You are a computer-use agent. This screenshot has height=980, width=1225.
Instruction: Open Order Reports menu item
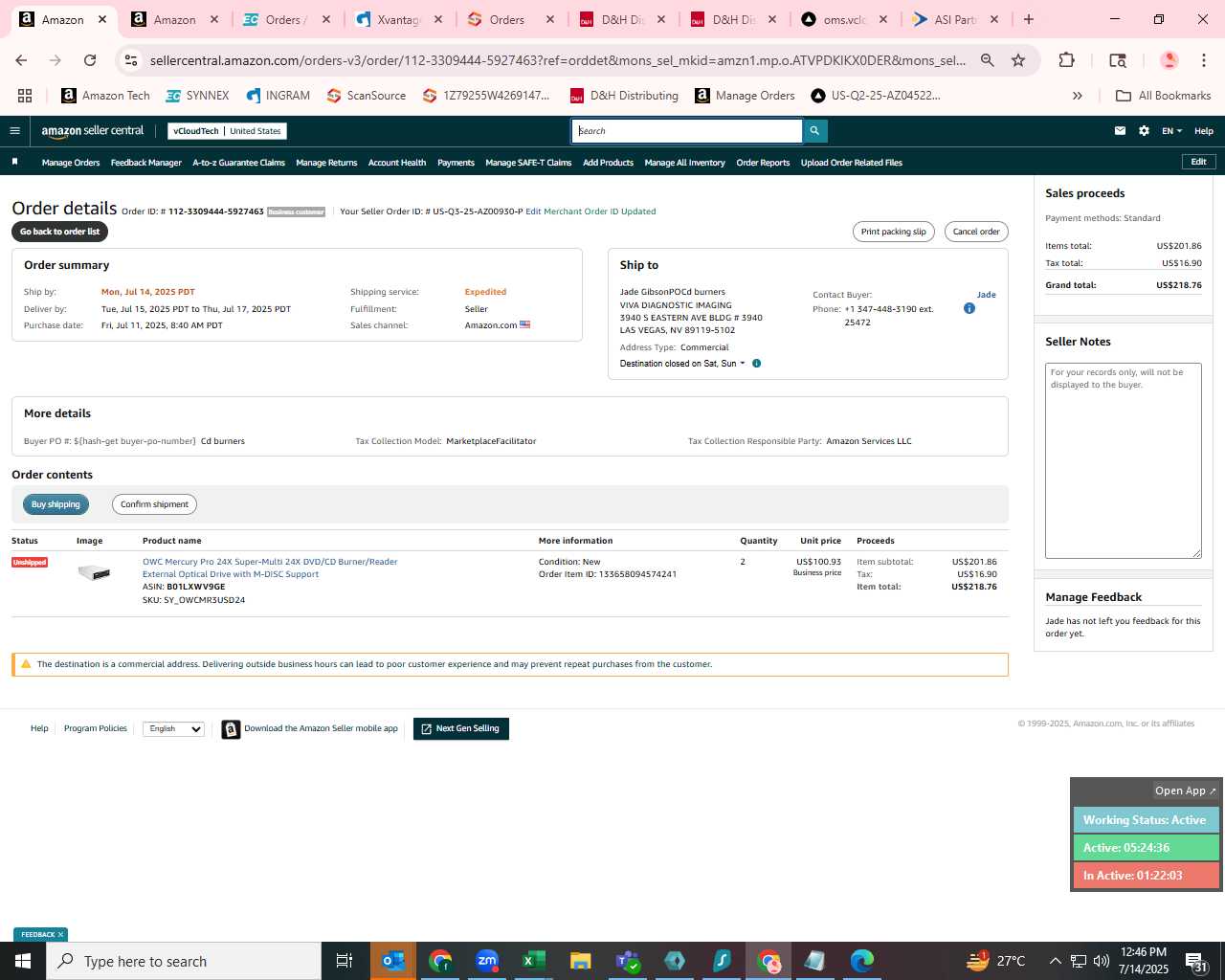click(763, 163)
